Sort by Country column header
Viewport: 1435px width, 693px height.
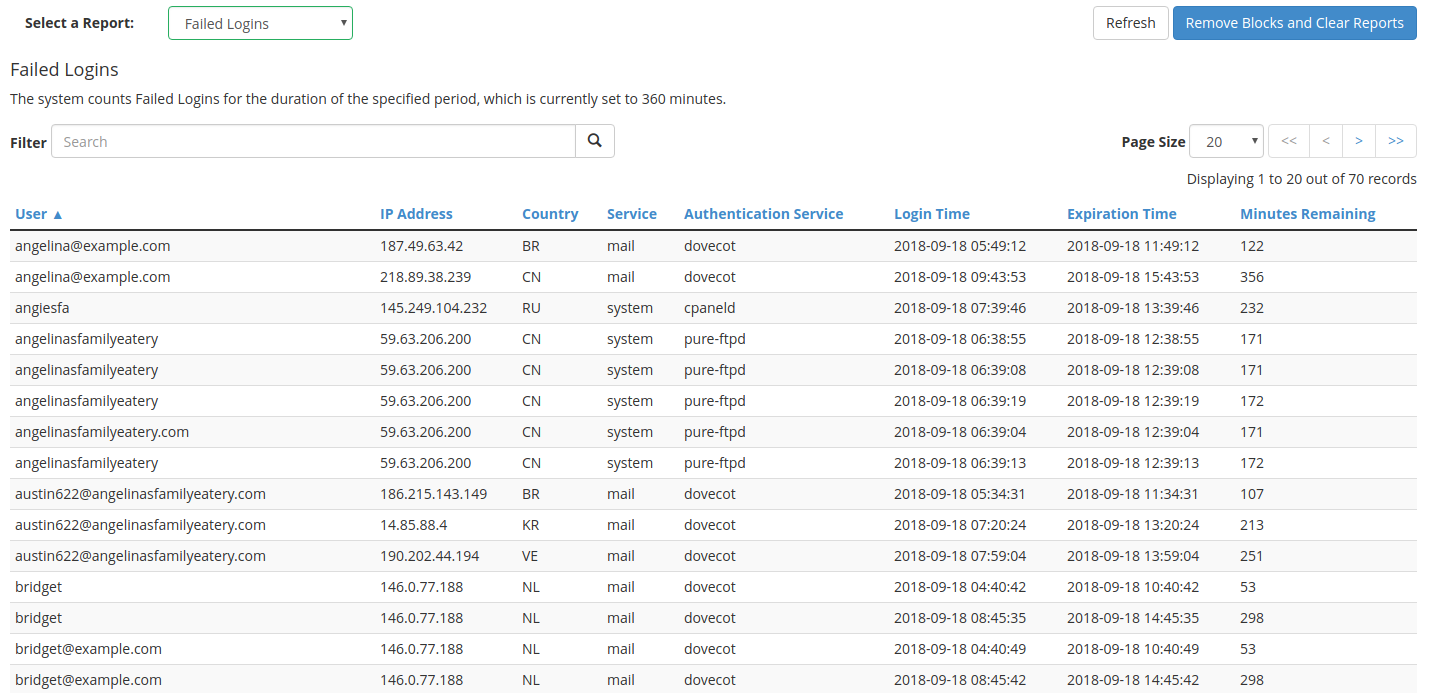tap(550, 214)
